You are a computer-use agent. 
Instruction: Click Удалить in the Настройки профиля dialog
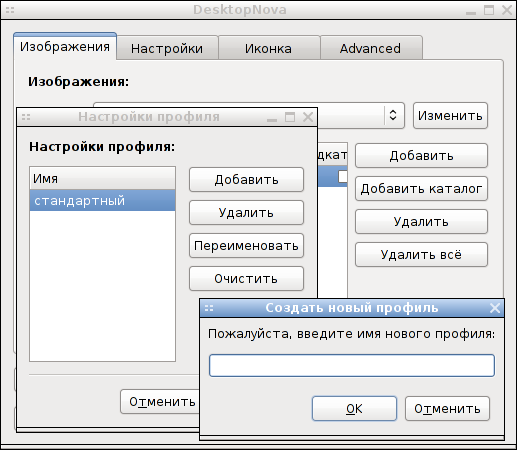246,213
